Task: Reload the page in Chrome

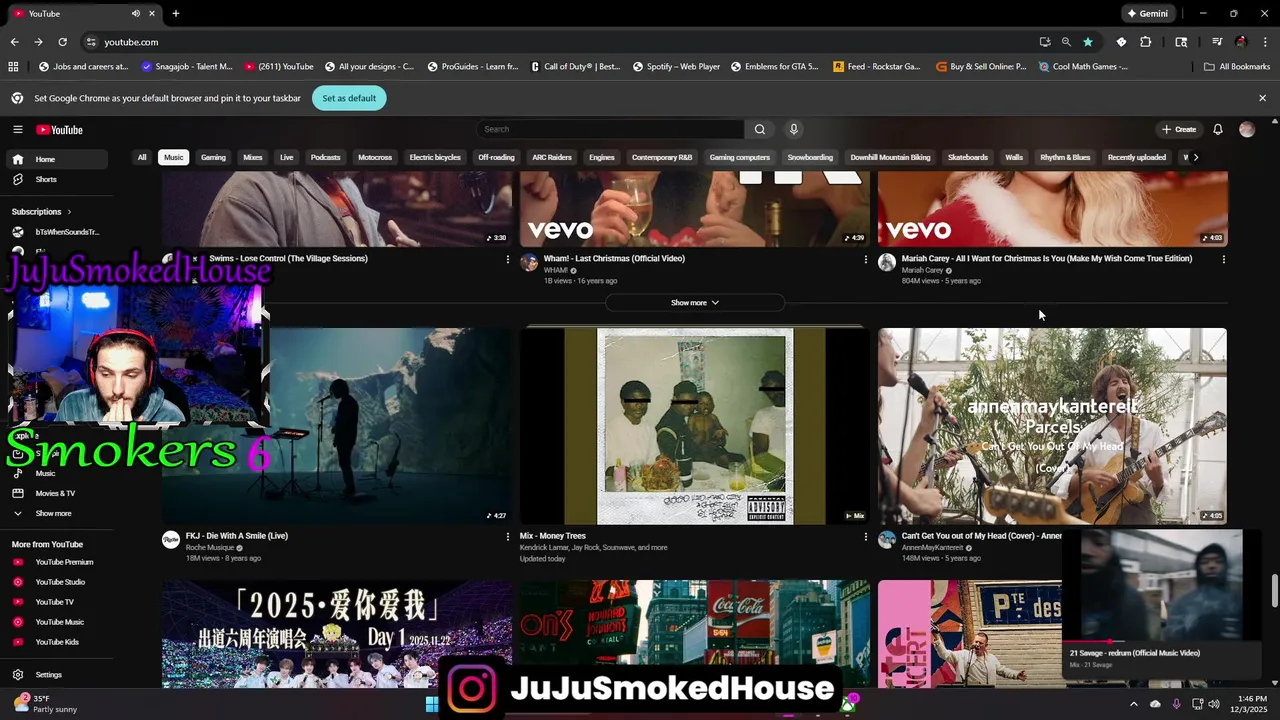Action: coord(62,42)
